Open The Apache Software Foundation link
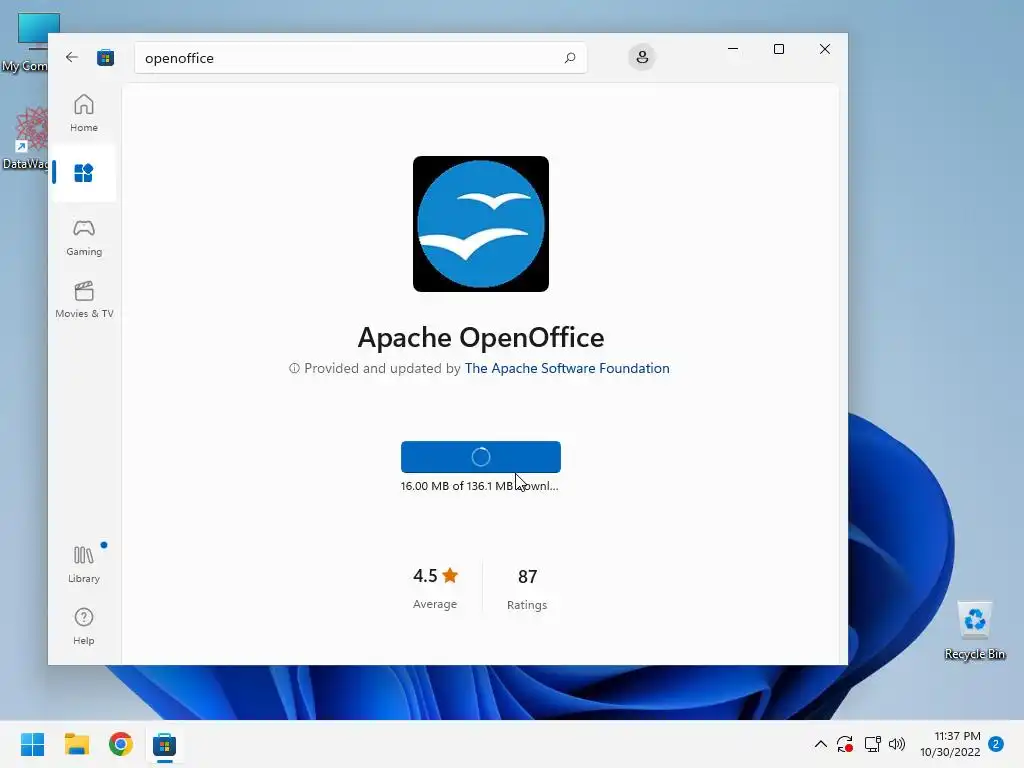Image resolution: width=1024 pixels, height=768 pixels. click(567, 368)
